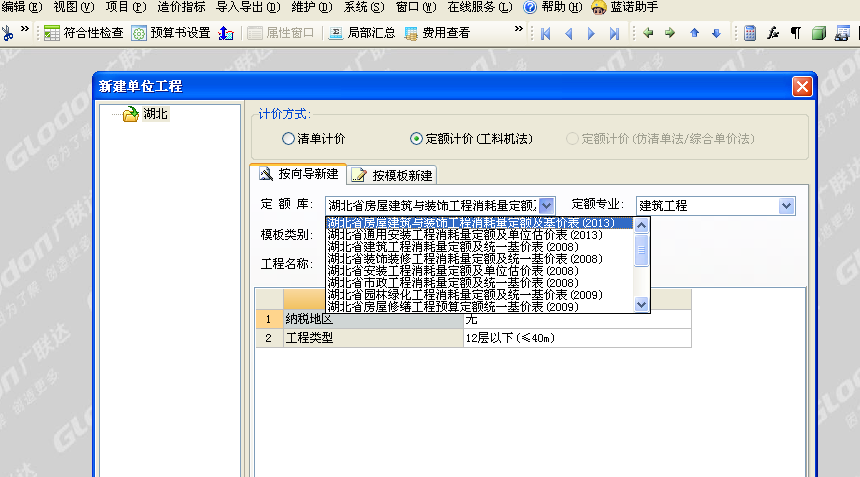Click the fx formula icon
The width and height of the screenshot is (860, 477).
coord(773,33)
